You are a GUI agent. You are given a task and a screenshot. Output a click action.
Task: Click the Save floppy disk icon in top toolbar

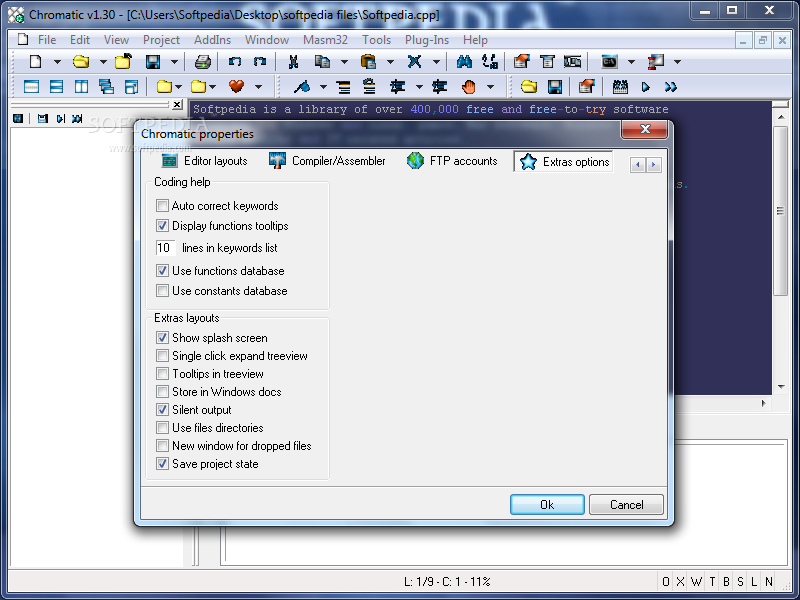pos(153,62)
